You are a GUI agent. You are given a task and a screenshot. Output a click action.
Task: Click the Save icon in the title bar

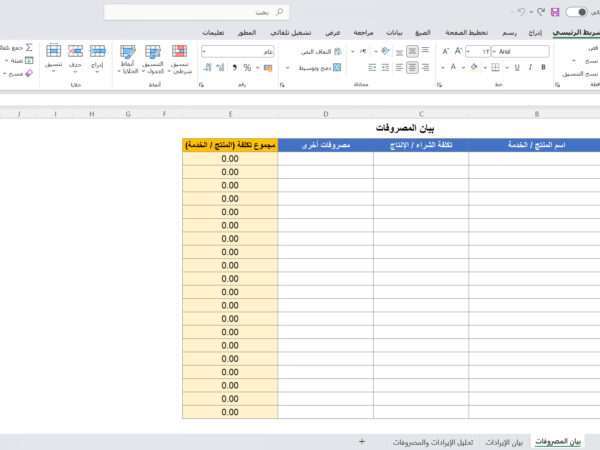pos(555,12)
